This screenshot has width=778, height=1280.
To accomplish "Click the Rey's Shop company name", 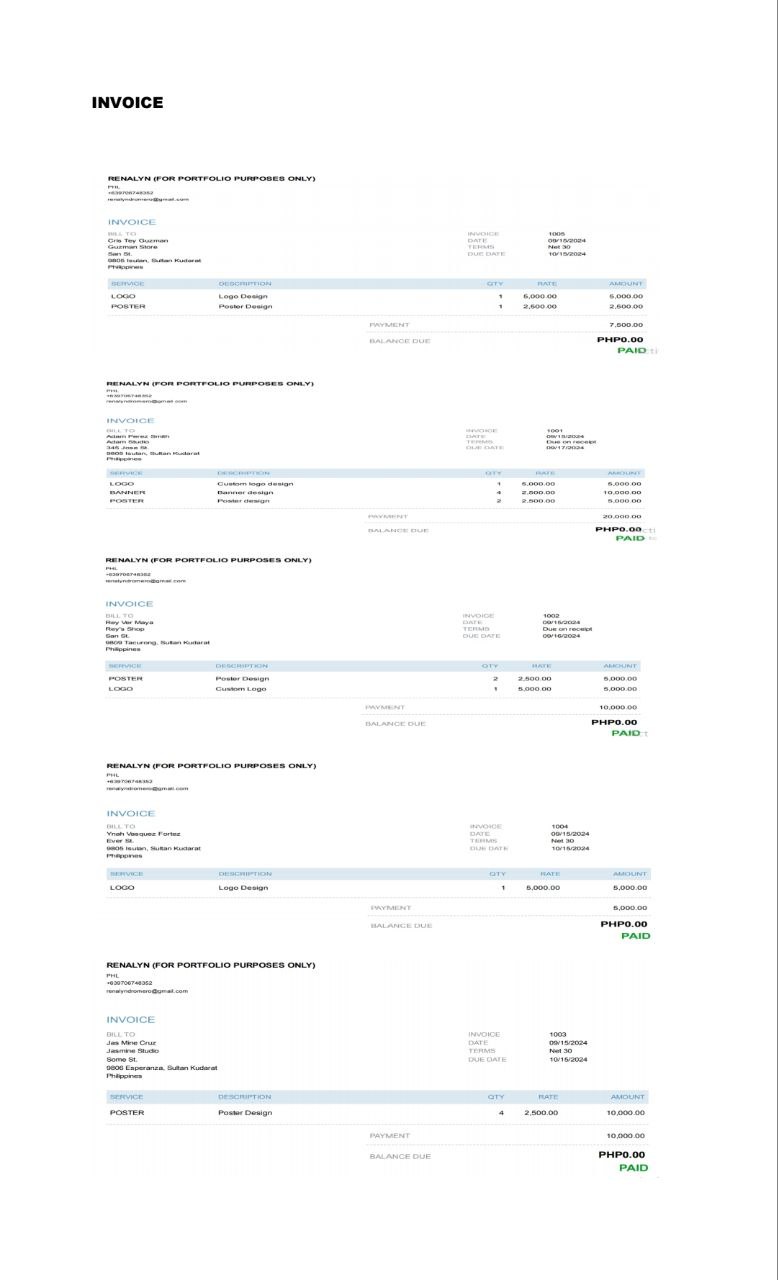I will pyautogui.click(x=125, y=629).
